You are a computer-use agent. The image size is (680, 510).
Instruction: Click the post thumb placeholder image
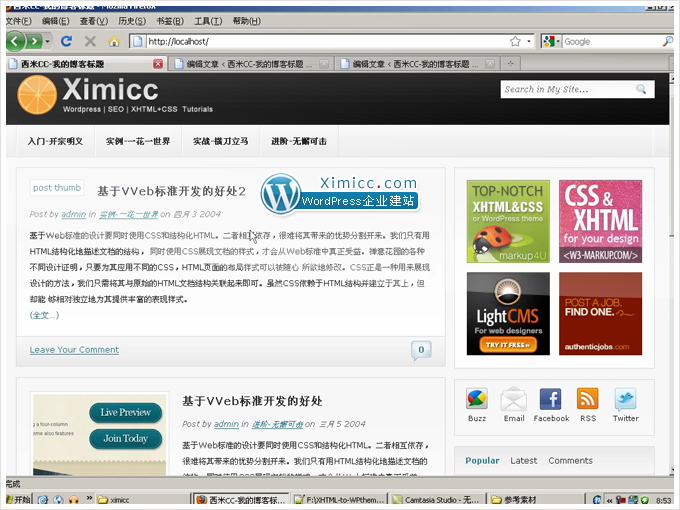point(57,188)
